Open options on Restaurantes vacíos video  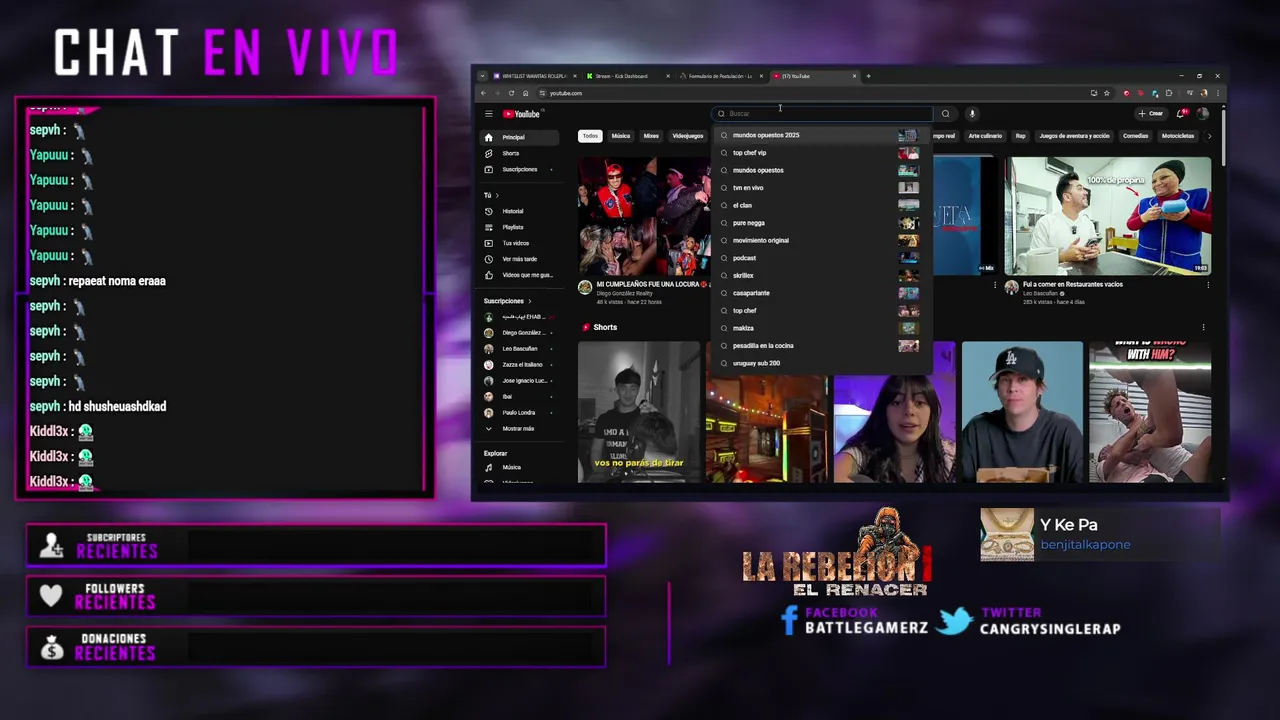tap(1208, 285)
